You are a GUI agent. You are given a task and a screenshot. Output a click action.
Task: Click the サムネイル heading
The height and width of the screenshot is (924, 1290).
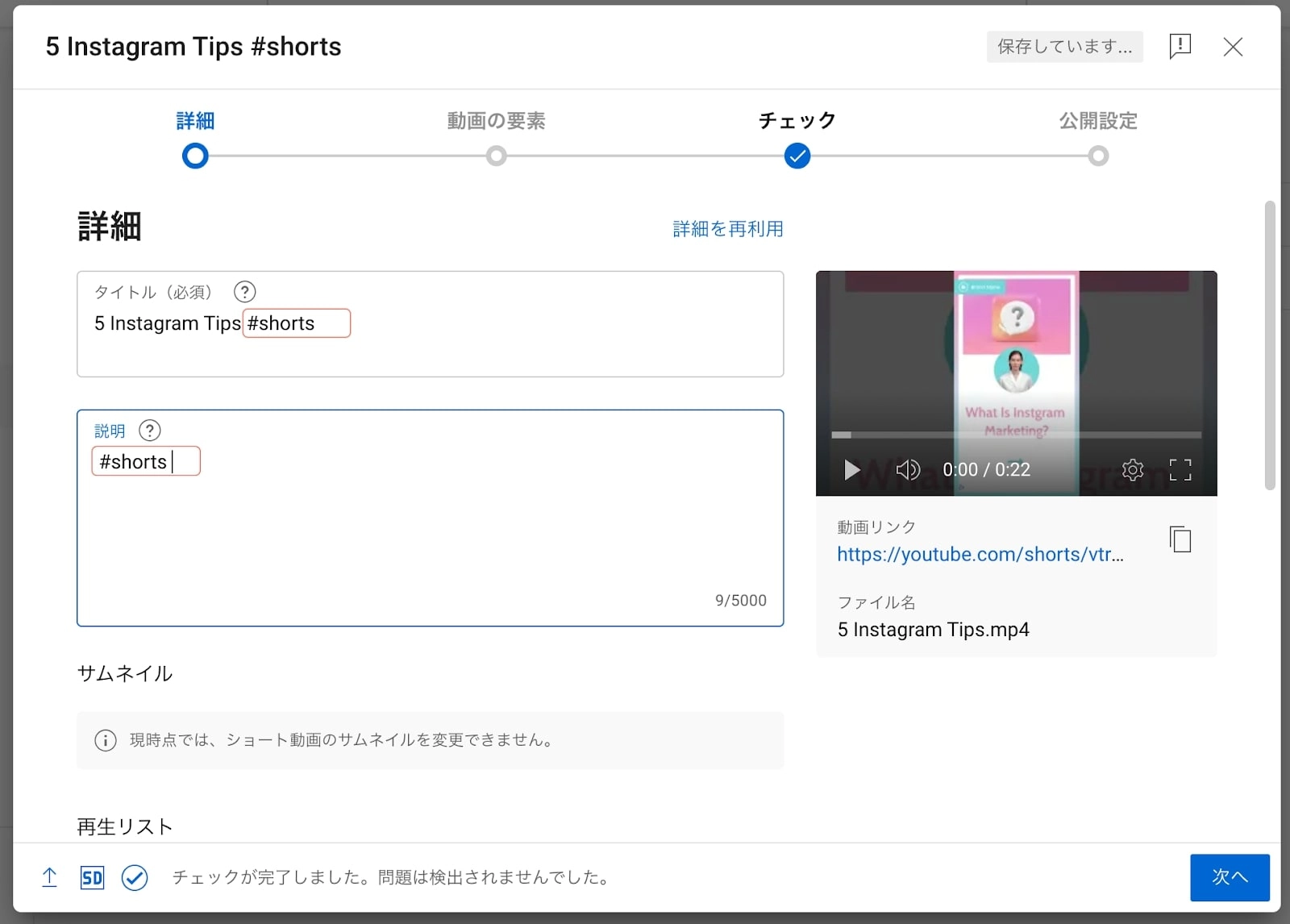pos(125,673)
